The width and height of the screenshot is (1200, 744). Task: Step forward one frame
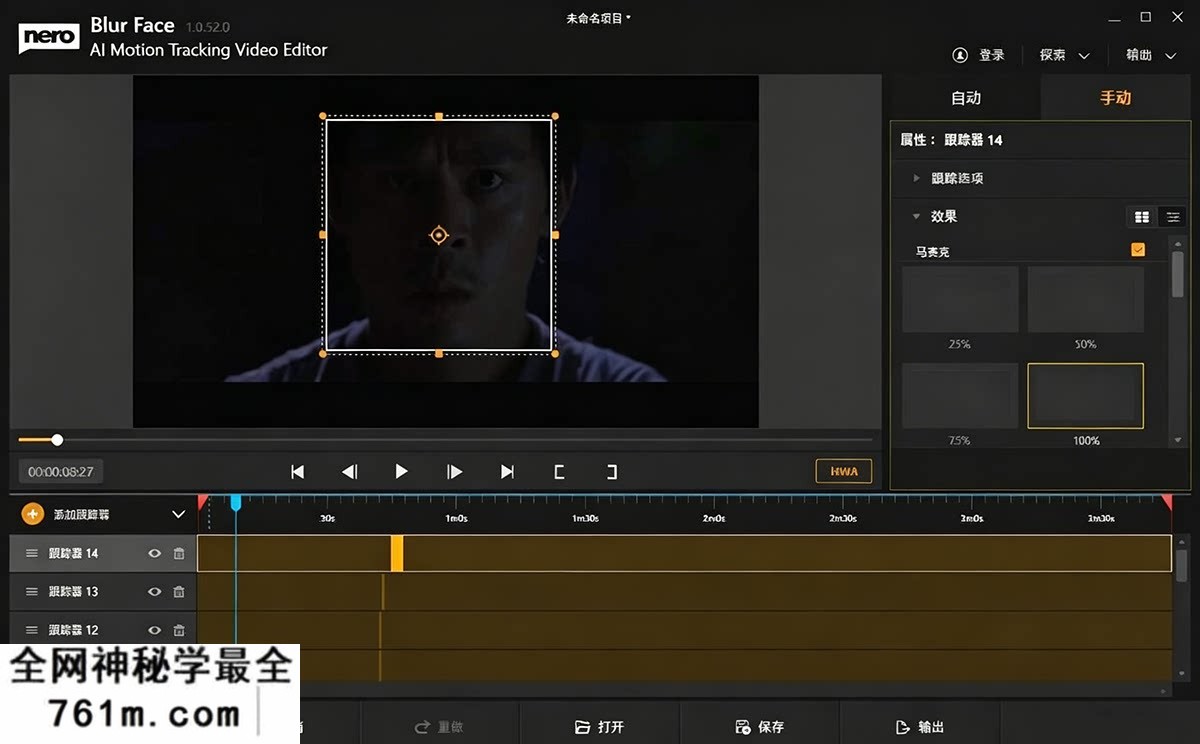(454, 471)
